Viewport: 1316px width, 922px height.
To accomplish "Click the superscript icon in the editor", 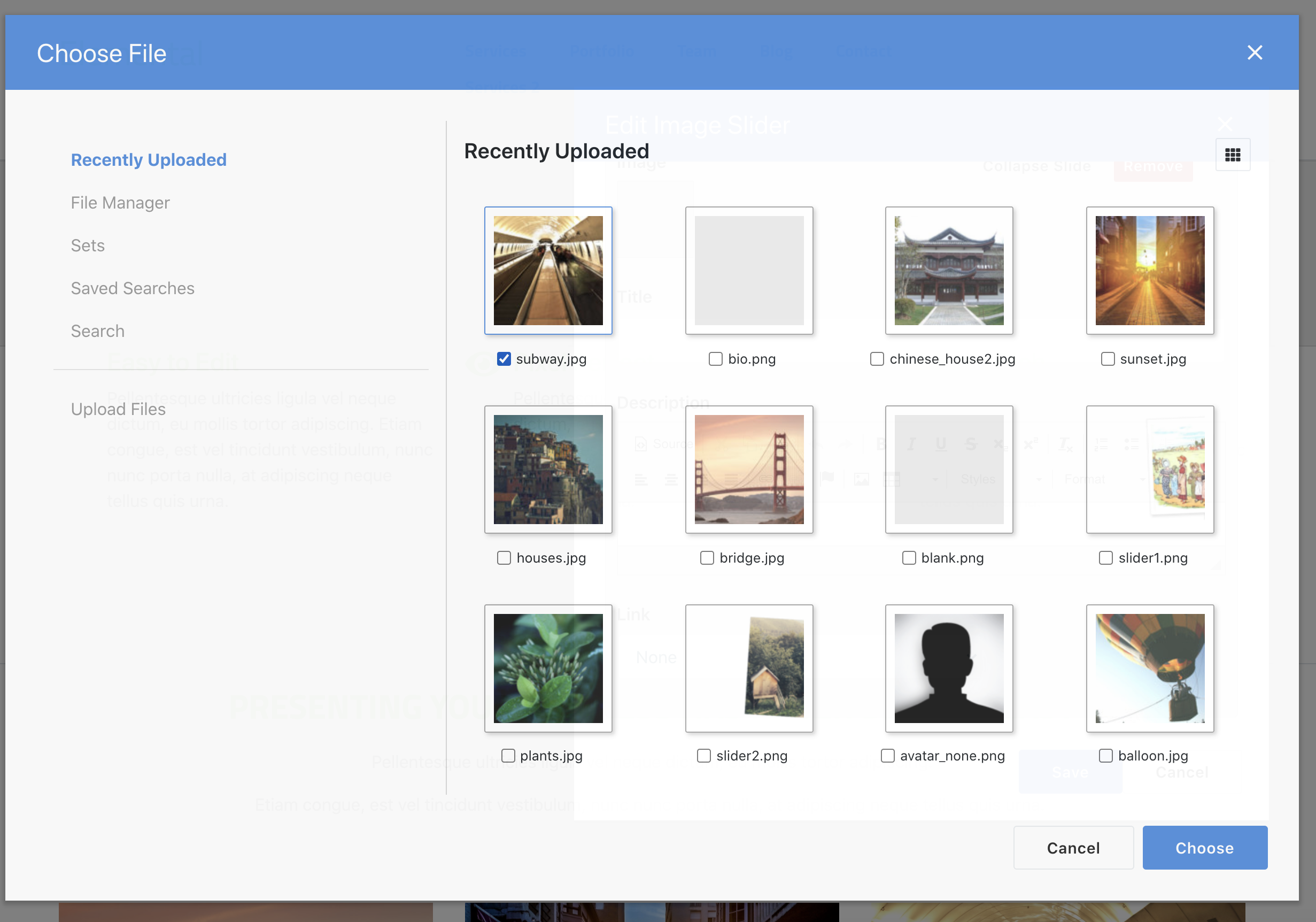I will point(1031,444).
